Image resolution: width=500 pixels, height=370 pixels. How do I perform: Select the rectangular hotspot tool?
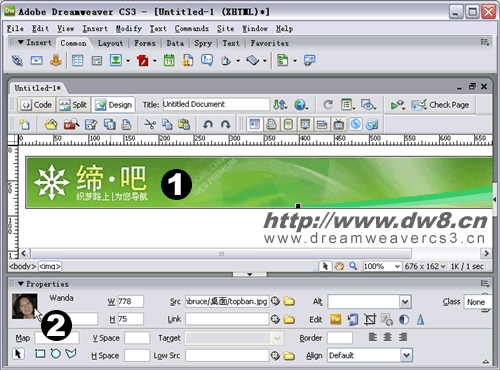[40, 354]
